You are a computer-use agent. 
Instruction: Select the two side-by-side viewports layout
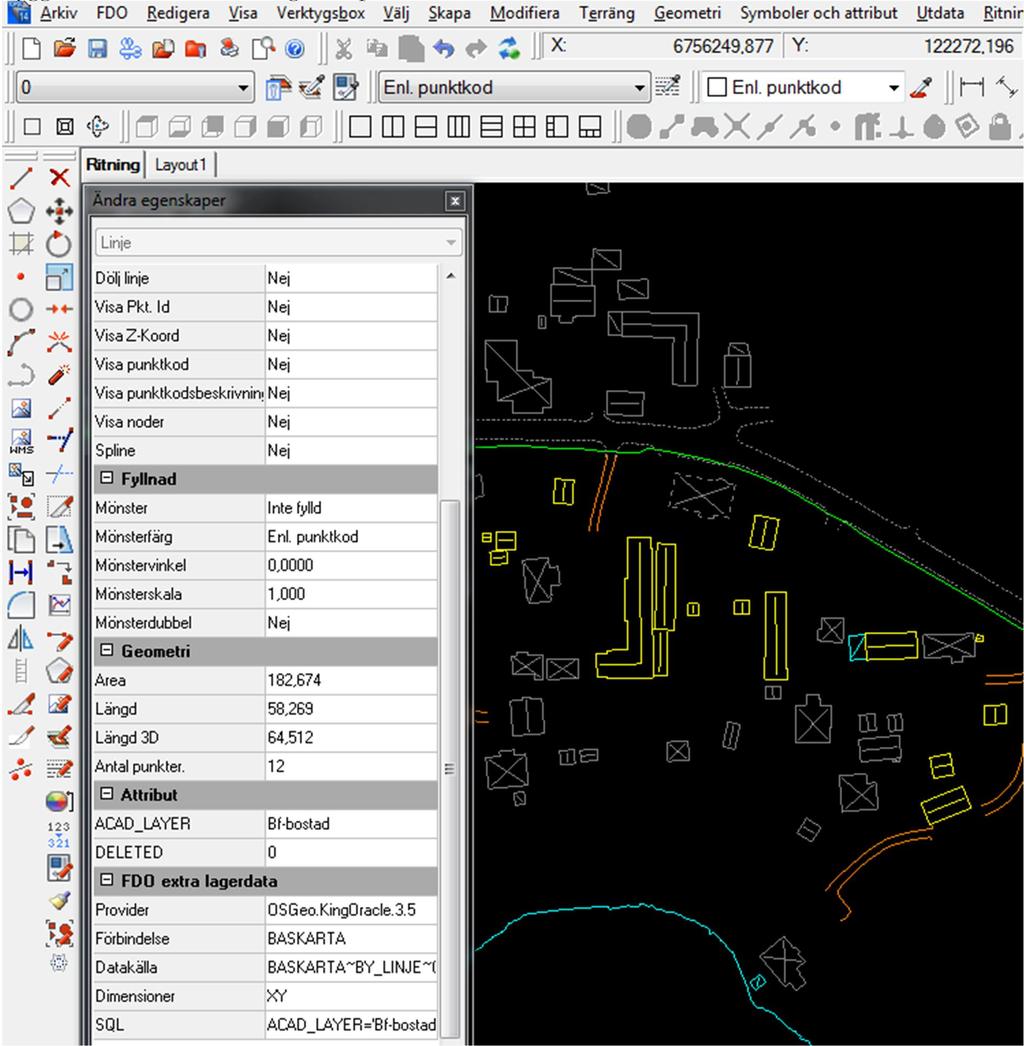(393, 126)
